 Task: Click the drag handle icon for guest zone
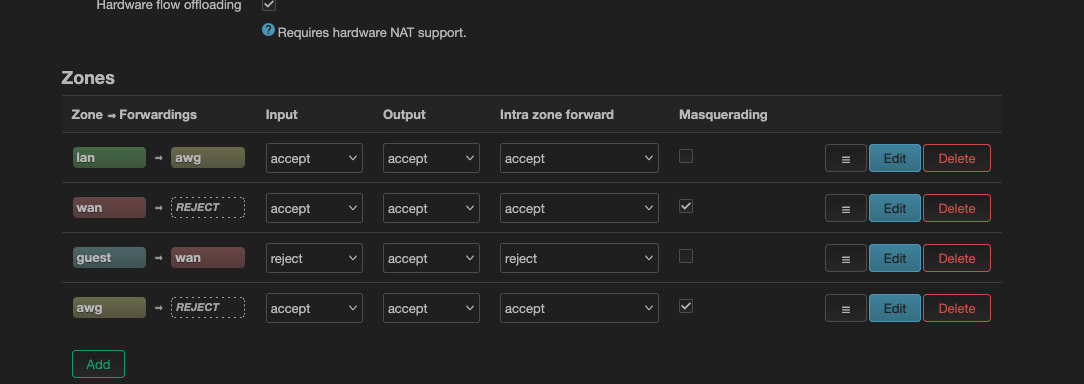coord(845,258)
